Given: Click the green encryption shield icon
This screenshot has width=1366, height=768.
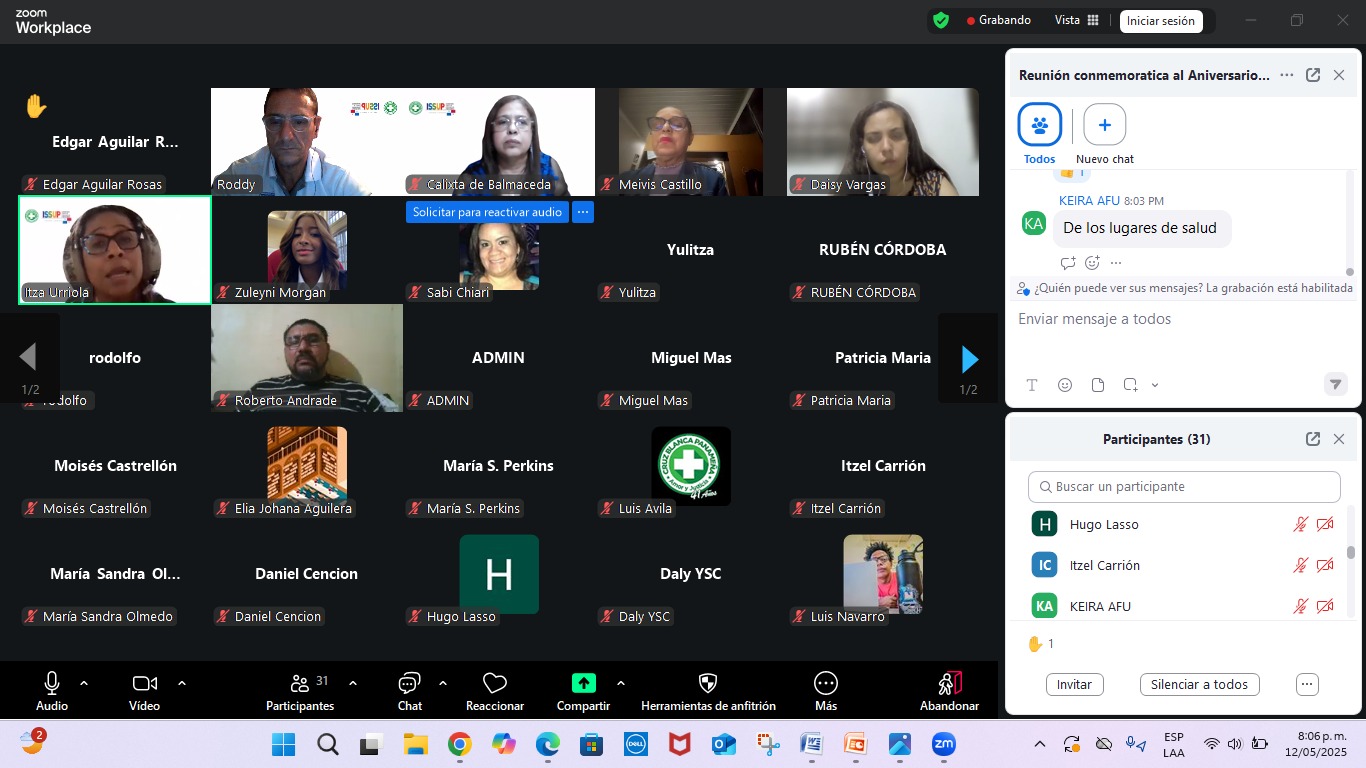Looking at the screenshot, I should pos(940,20).
